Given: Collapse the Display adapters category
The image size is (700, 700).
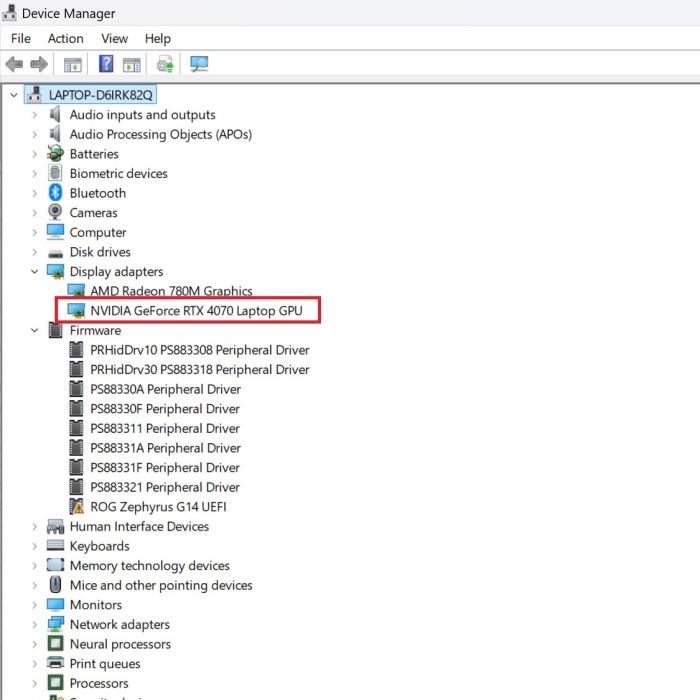Looking at the screenshot, I should [35, 272].
